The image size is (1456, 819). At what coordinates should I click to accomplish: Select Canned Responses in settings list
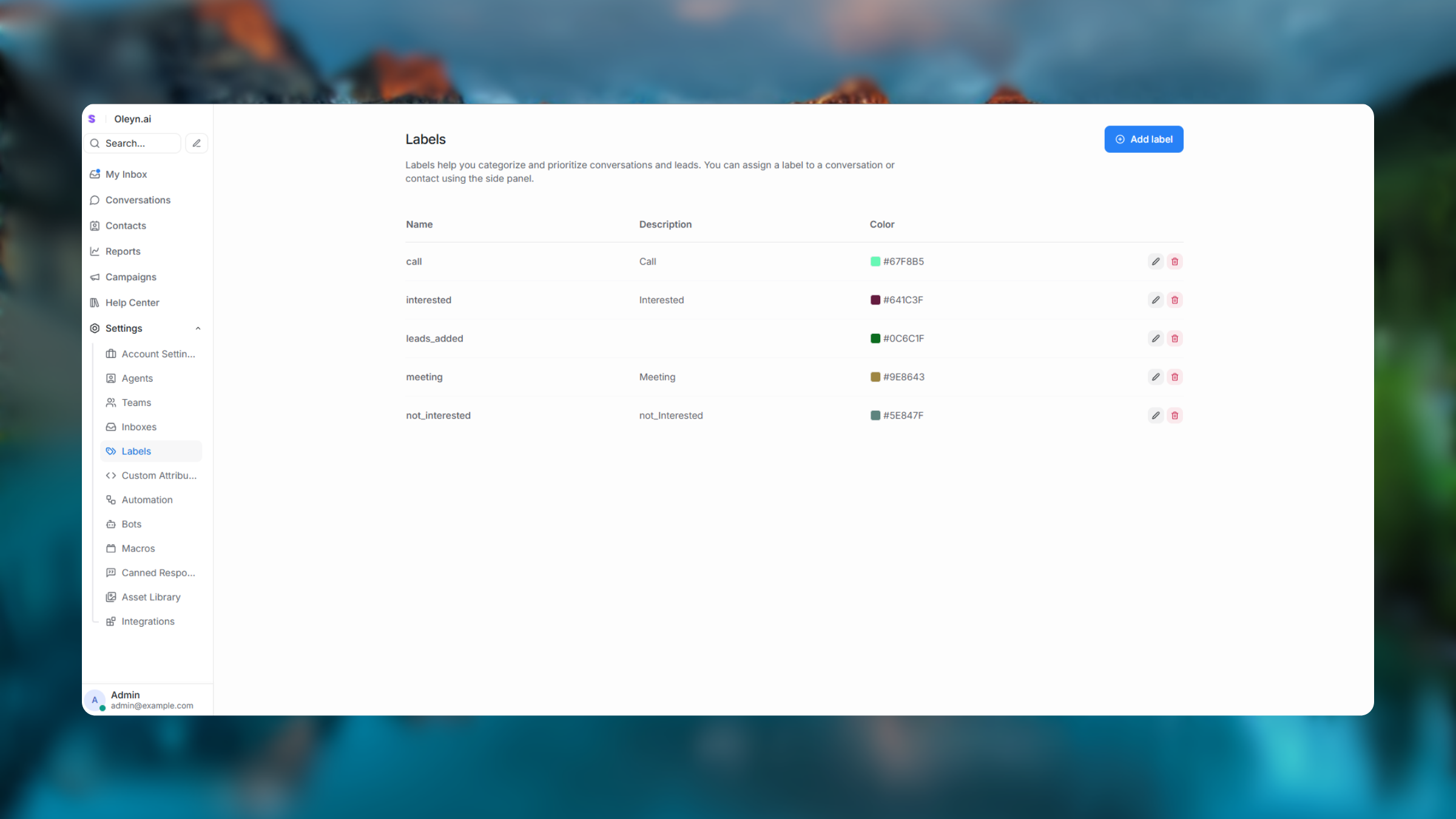coord(158,573)
